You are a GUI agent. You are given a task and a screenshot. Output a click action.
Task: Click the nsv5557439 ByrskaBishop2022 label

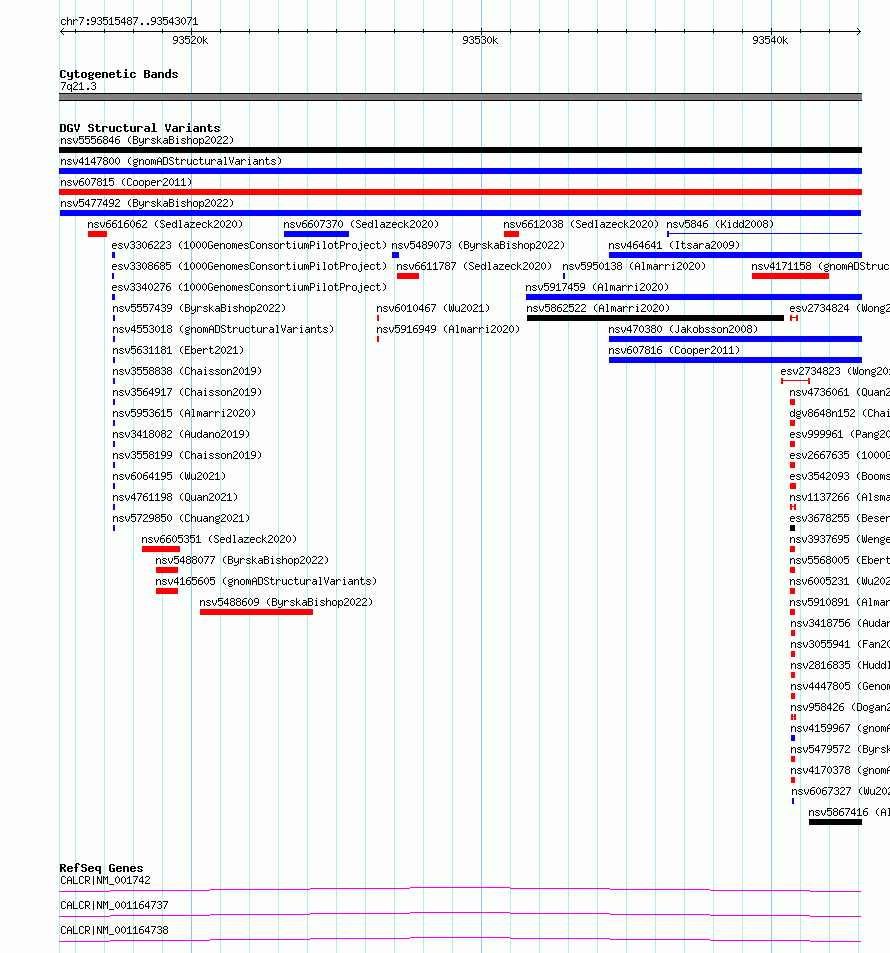click(199, 308)
